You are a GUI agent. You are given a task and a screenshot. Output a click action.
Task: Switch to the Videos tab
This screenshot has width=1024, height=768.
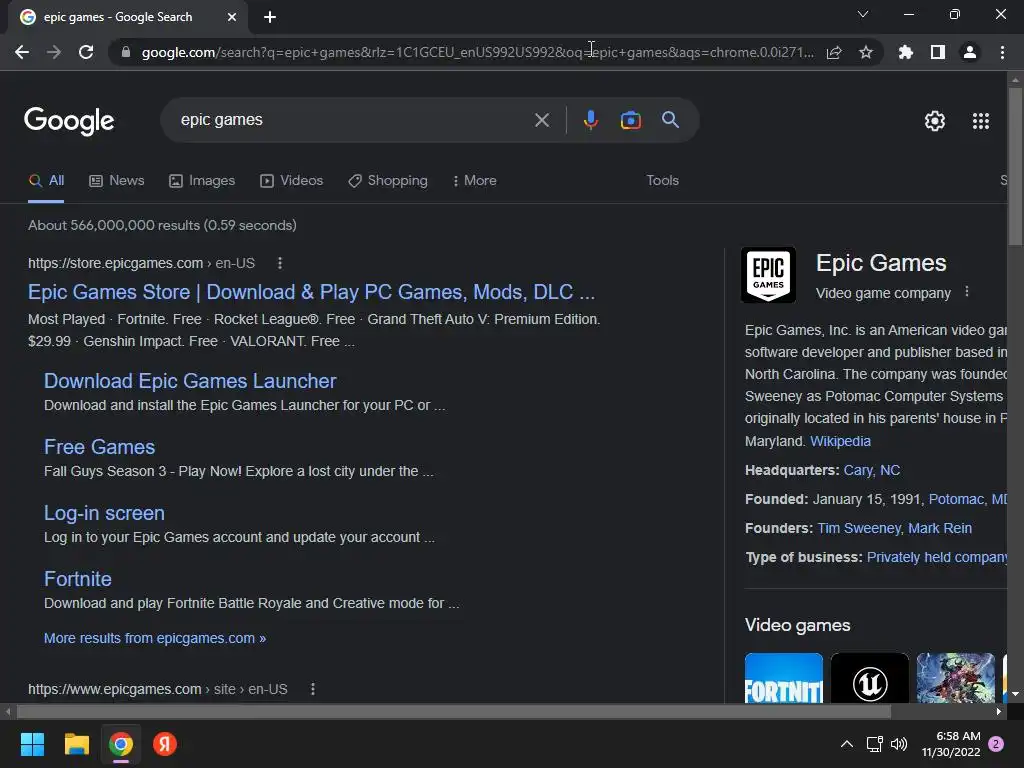pos(291,180)
